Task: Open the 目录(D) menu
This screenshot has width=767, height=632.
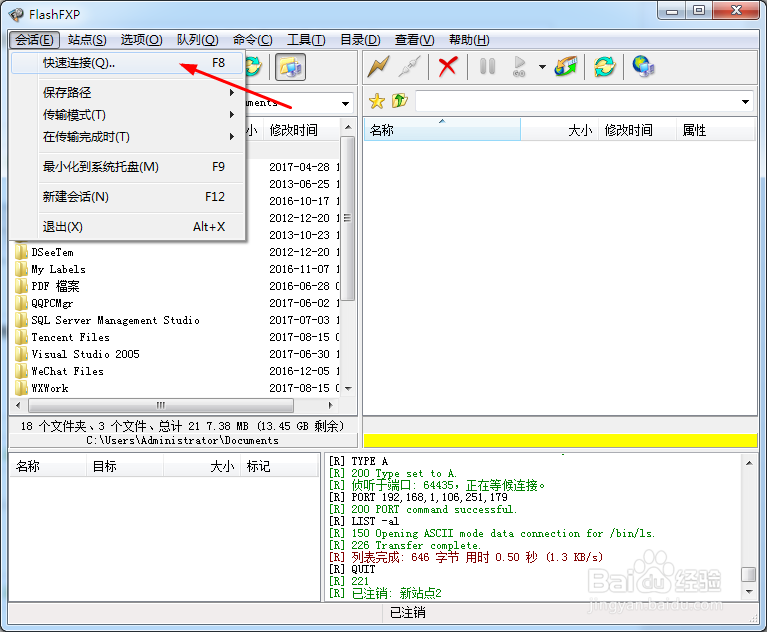Action: (361, 40)
